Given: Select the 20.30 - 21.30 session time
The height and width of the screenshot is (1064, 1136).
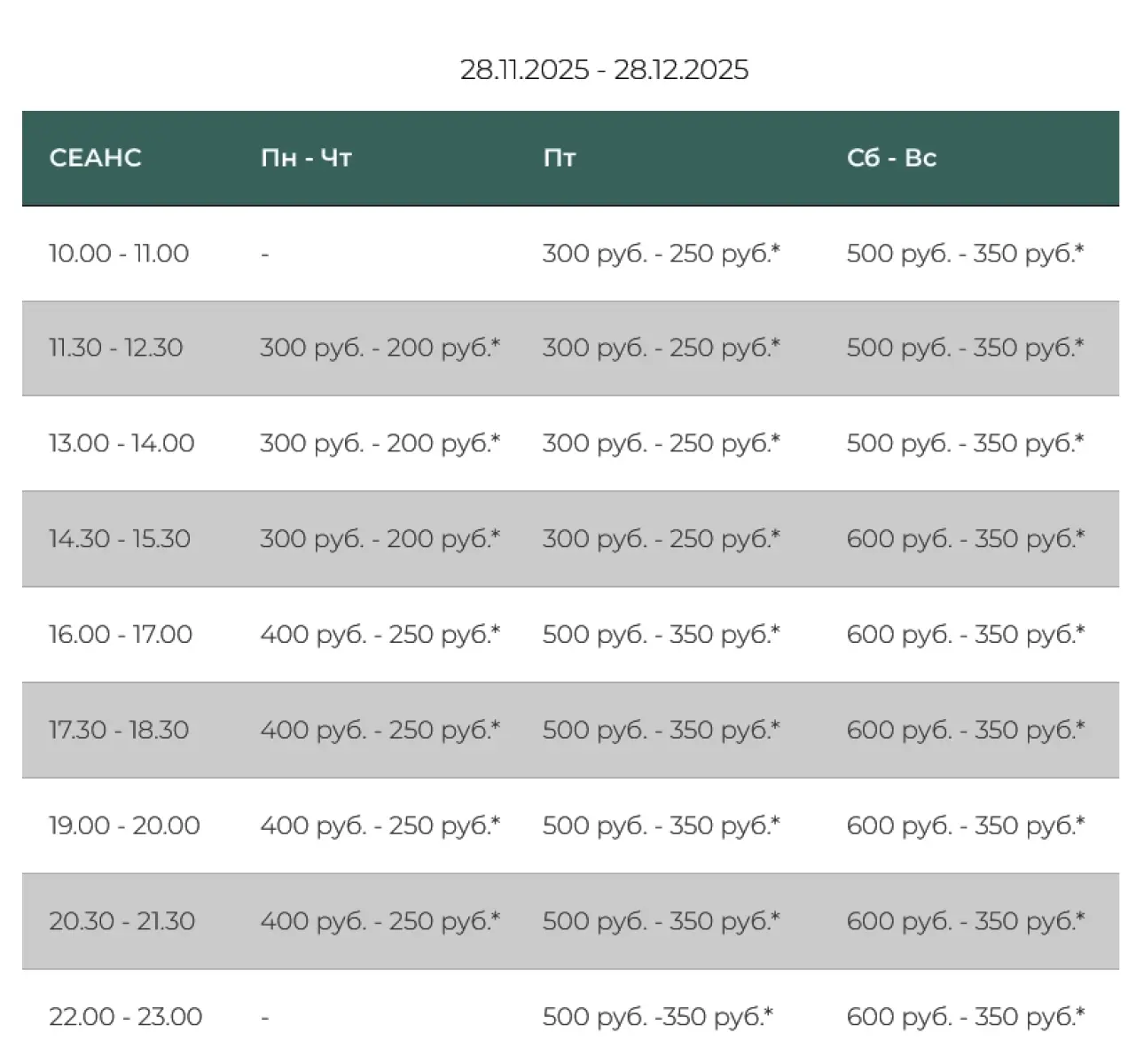Looking at the screenshot, I should (121, 921).
